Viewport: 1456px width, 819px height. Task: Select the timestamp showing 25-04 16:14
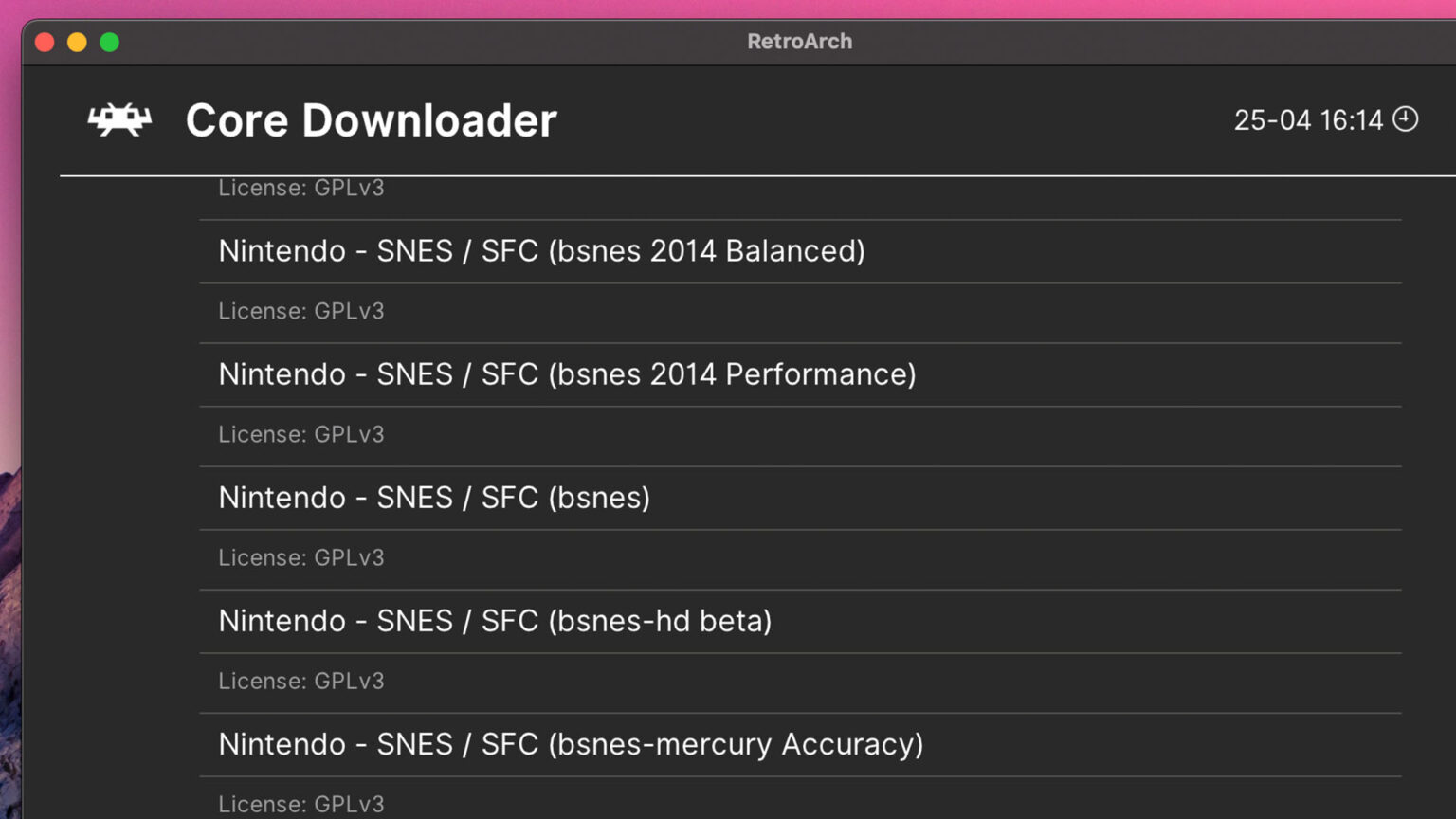coord(1308,119)
